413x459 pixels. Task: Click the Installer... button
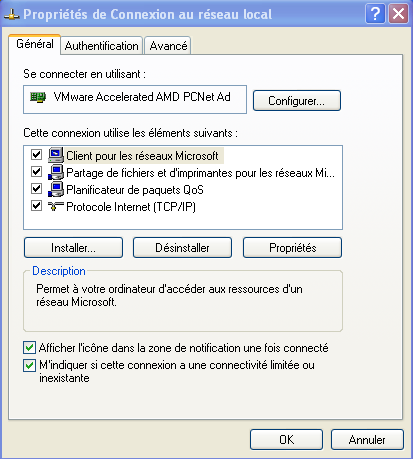click(x=73, y=248)
